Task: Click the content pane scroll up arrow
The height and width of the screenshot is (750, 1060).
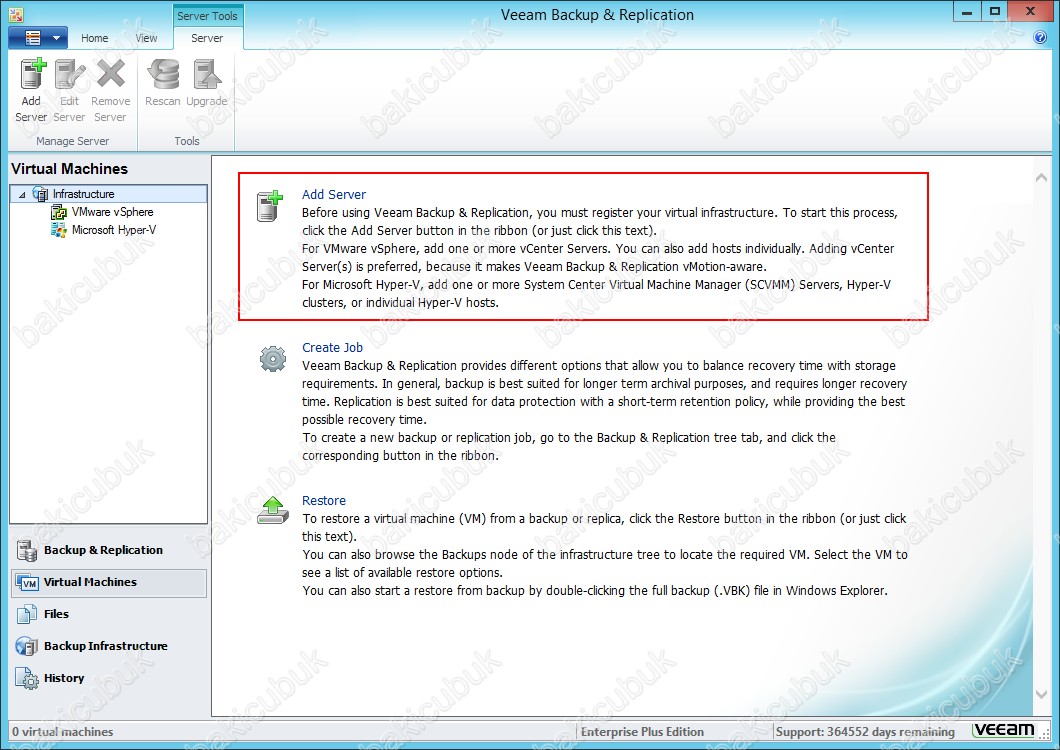Action: (1041, 177)
